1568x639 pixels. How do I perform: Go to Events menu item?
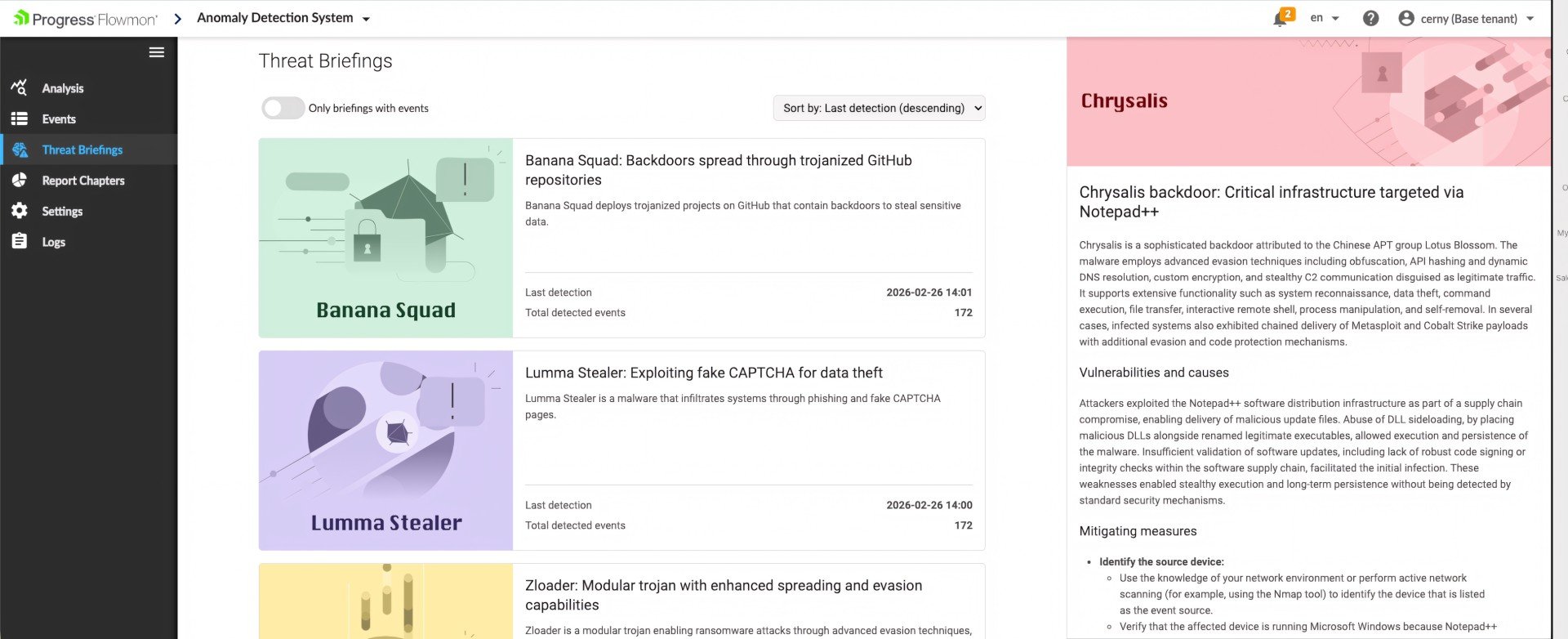tap(59, 118)
